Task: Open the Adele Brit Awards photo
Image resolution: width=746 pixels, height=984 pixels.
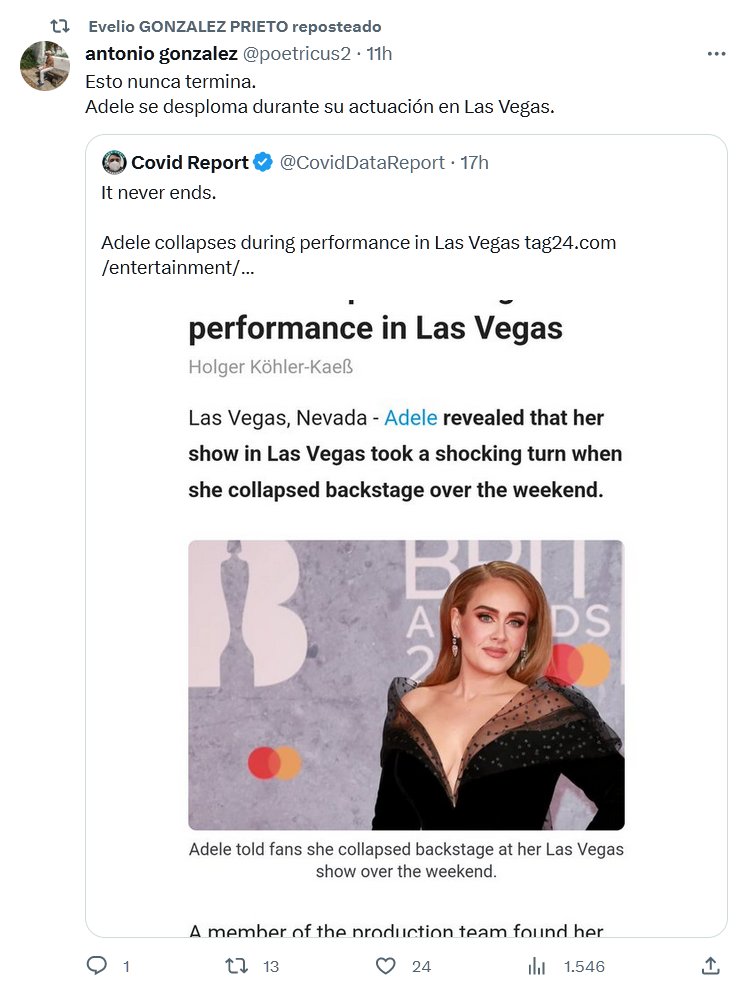Action: pyautogui.click(x=406, y=685)
